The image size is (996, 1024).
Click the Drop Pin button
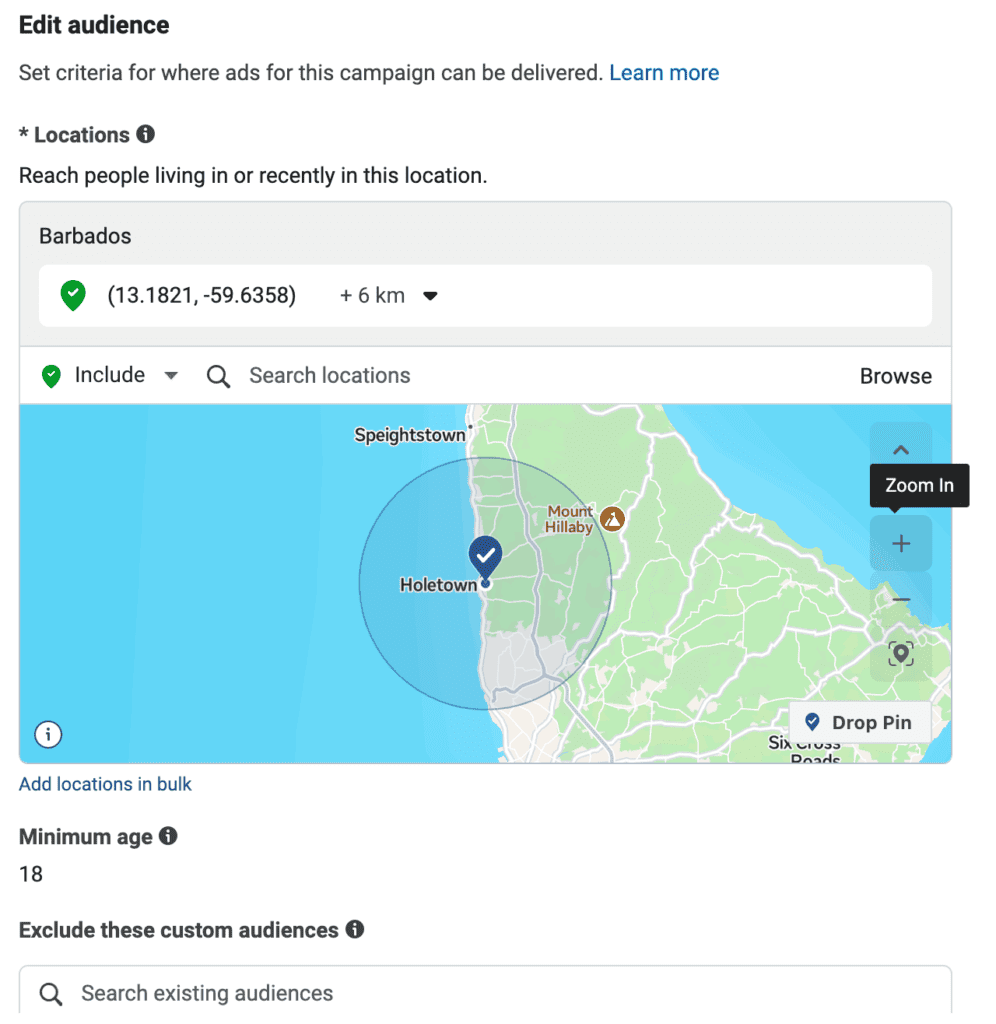click(x=860, y=722)
